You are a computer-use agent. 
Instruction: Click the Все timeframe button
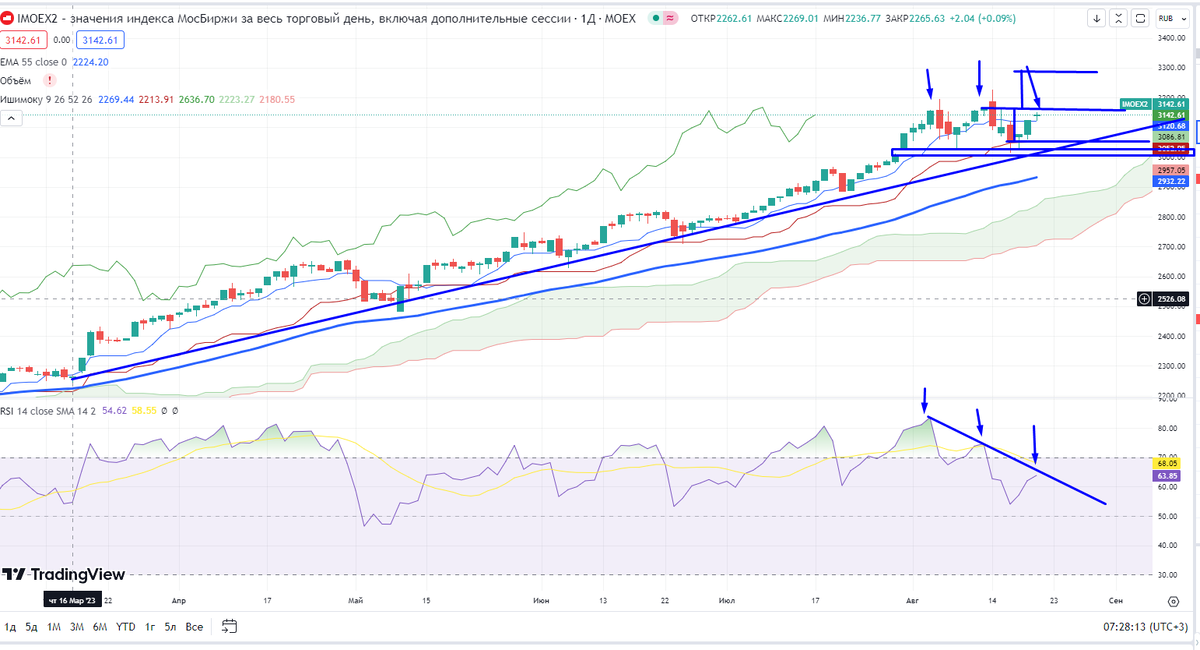tap(192, 627)
